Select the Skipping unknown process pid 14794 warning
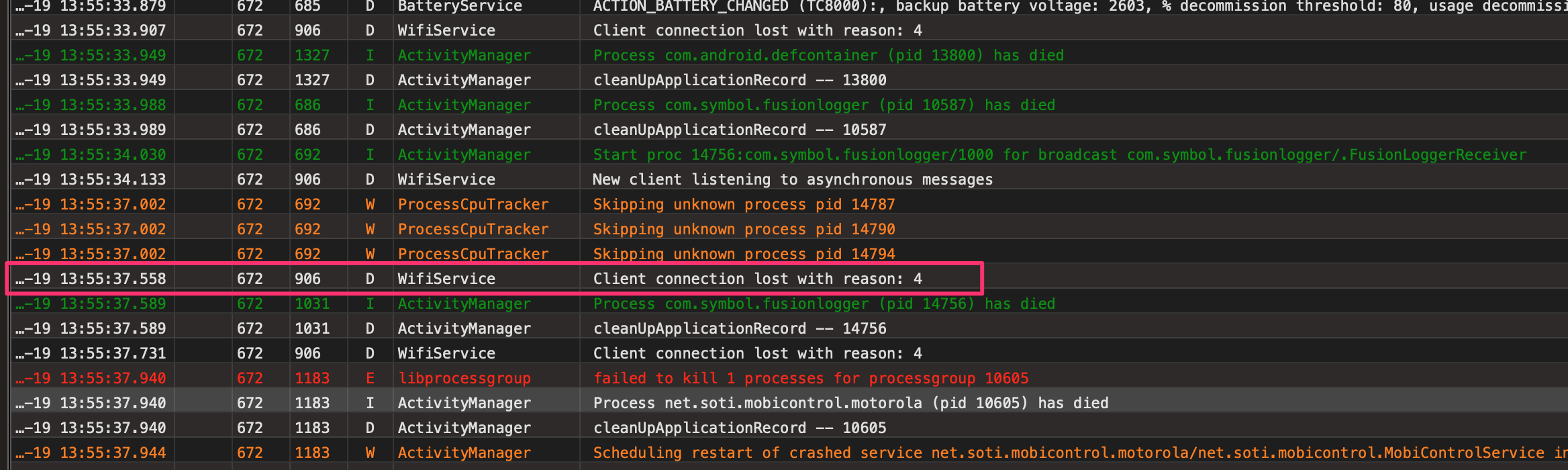The height and width of the screenshot is (470, 1568). pos(744,254)
